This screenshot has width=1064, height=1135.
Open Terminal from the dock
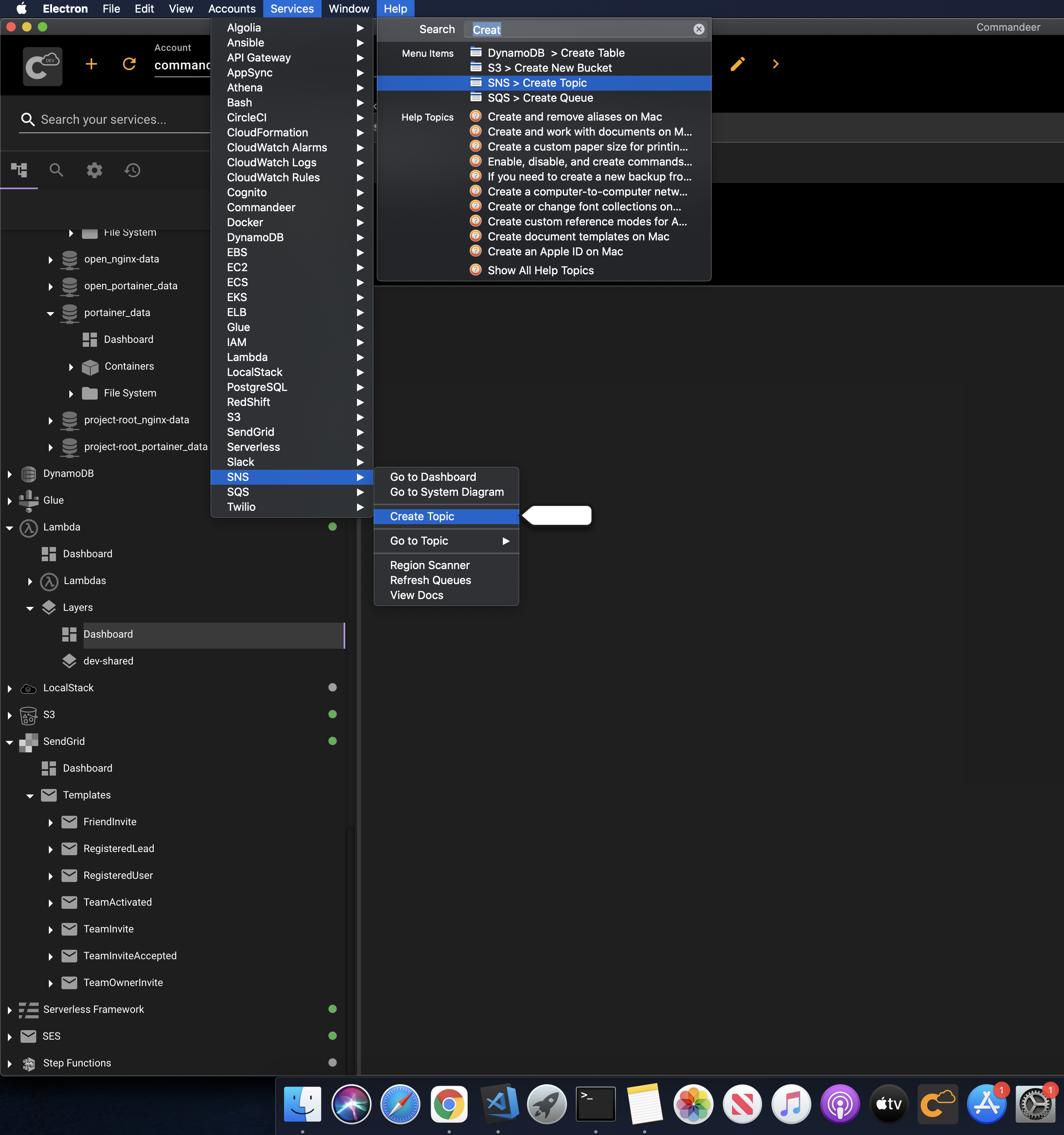click(595, 1103)
